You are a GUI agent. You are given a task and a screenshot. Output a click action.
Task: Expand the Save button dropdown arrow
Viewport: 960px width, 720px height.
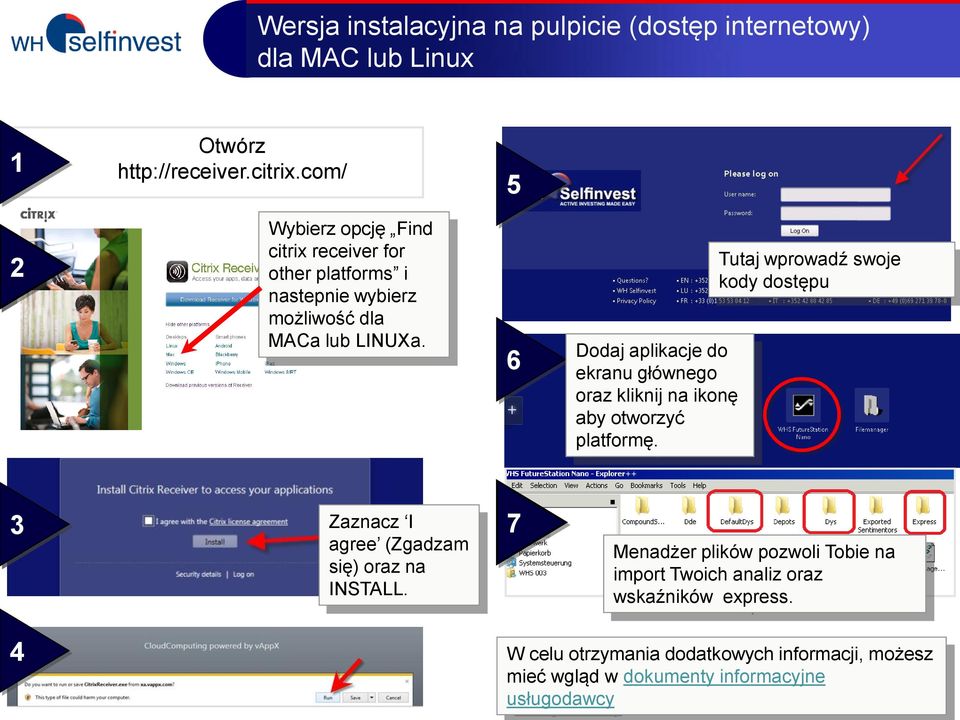371,697
